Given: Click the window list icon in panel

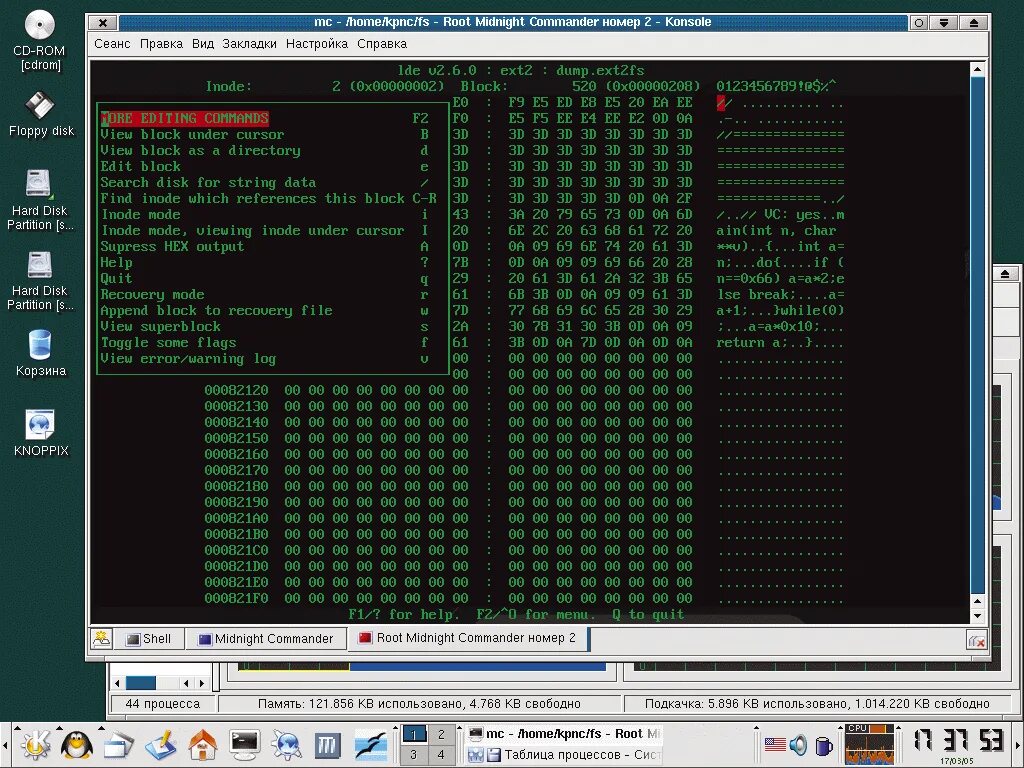Looking at the screenshot, I should click(x=119, y=744).
